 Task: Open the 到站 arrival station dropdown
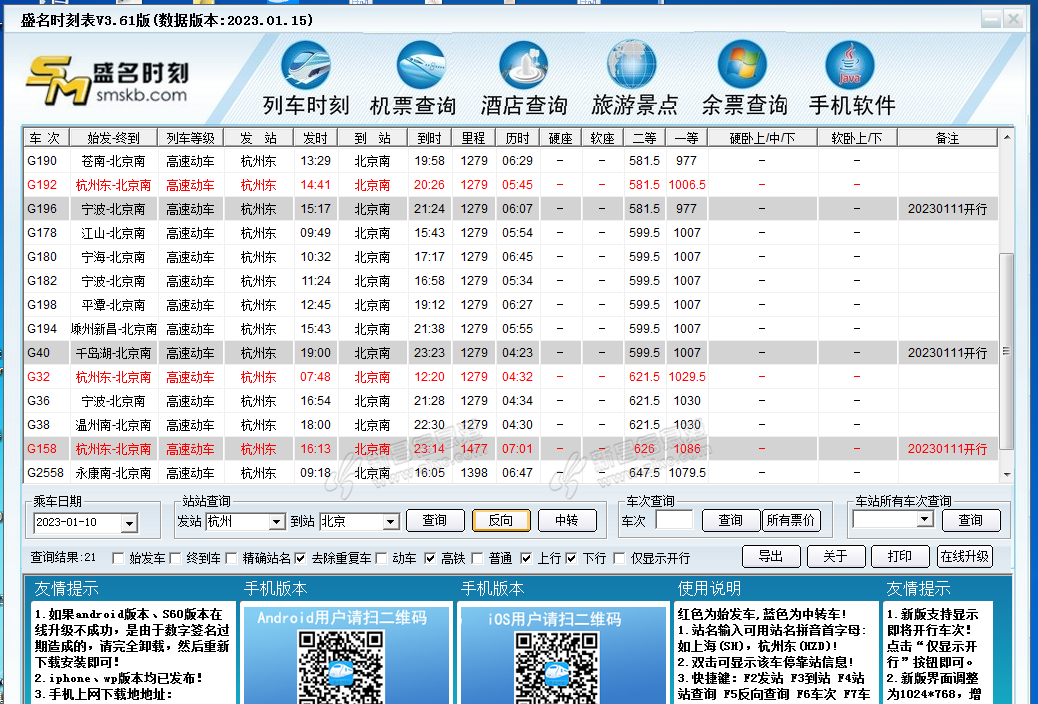[391, 522]
